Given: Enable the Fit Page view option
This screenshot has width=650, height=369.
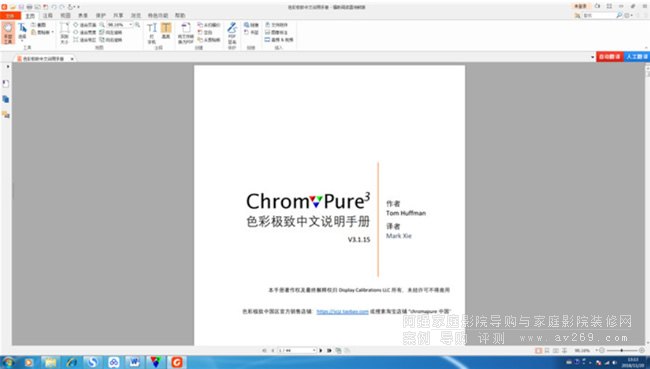Looking at the screenshot, I should pos(85,25).
